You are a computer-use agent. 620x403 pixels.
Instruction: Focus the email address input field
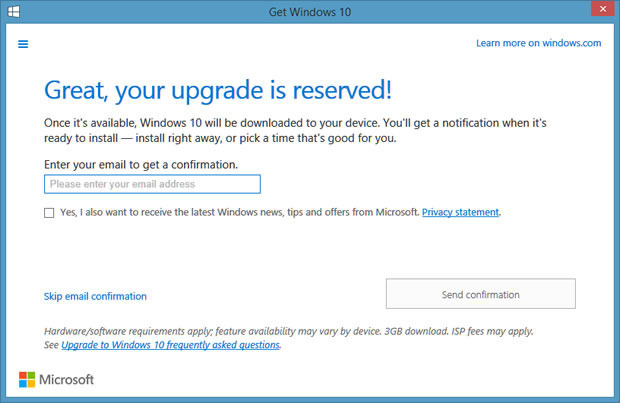coord(152,184)
